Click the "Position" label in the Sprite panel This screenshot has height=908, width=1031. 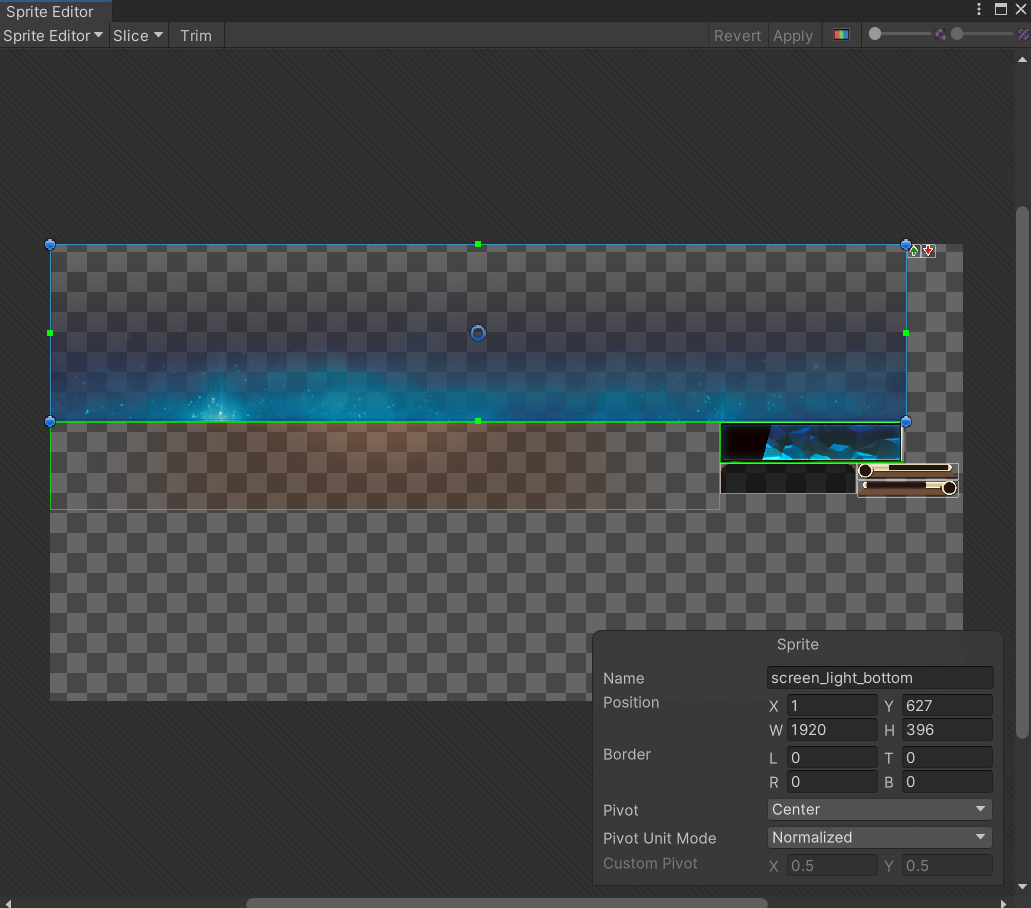pyautogui.click(x=631, y=702)
